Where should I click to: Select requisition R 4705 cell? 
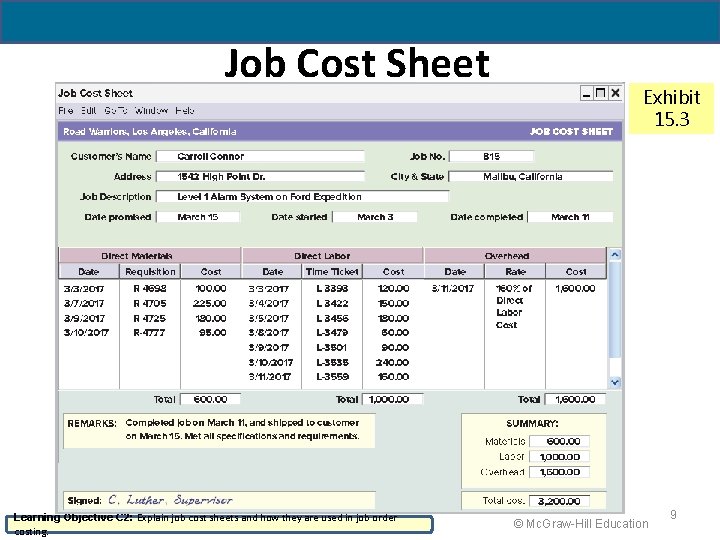pos(150,304)
